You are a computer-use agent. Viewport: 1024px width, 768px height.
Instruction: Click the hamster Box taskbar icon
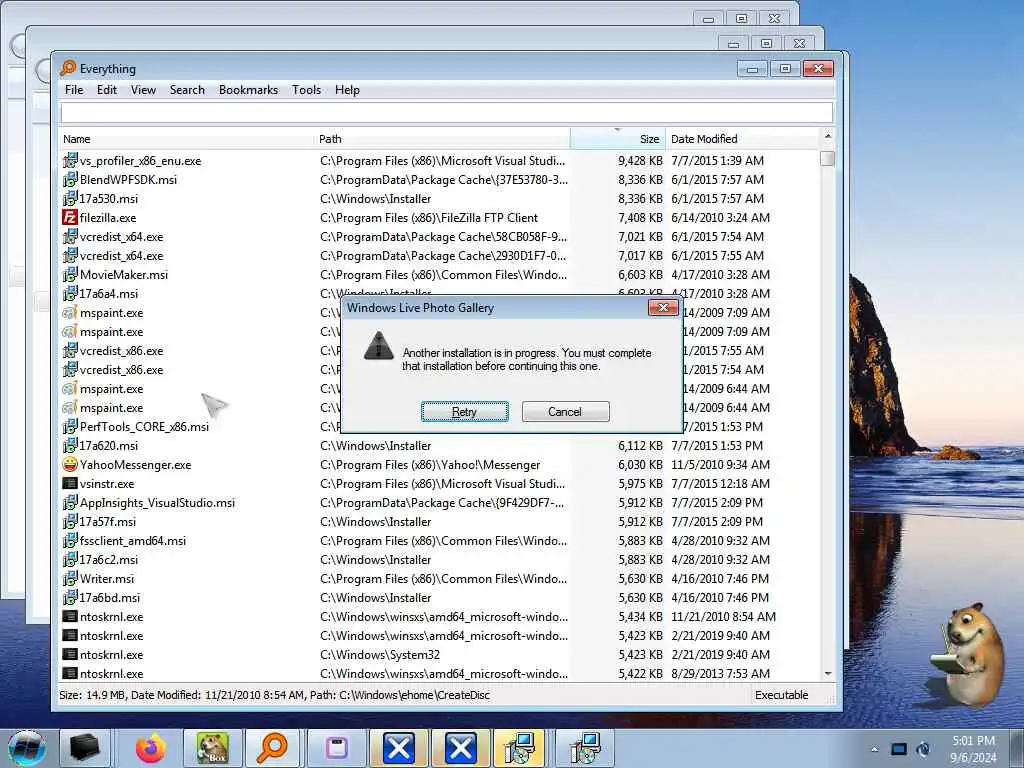click(212, 748)
